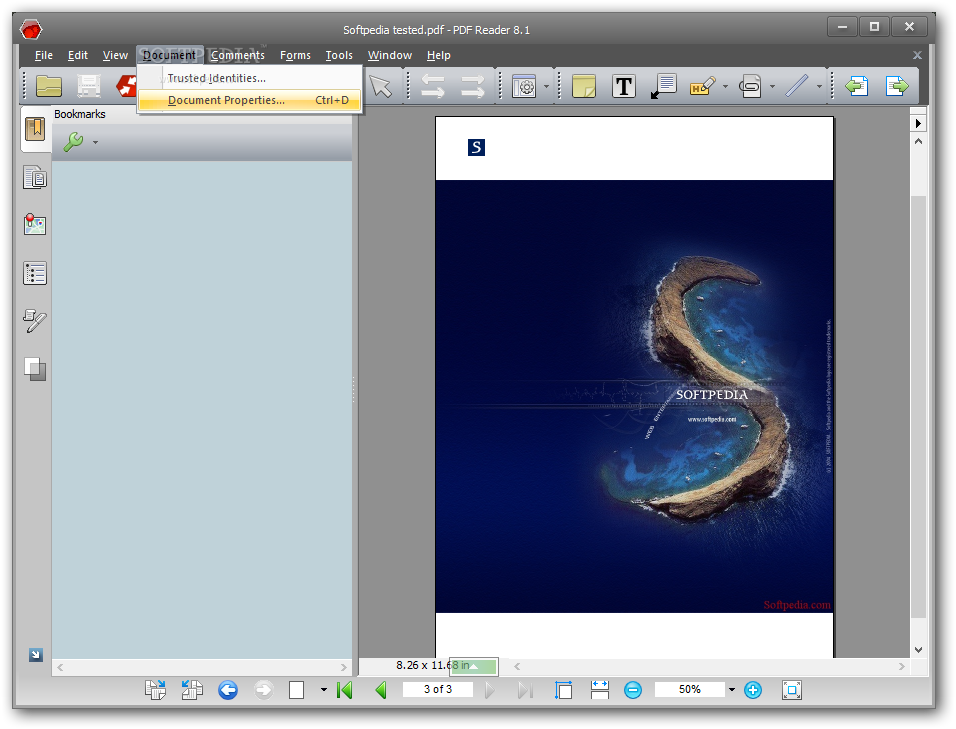
Task: Click the single page layout icon
Action: 296,690
